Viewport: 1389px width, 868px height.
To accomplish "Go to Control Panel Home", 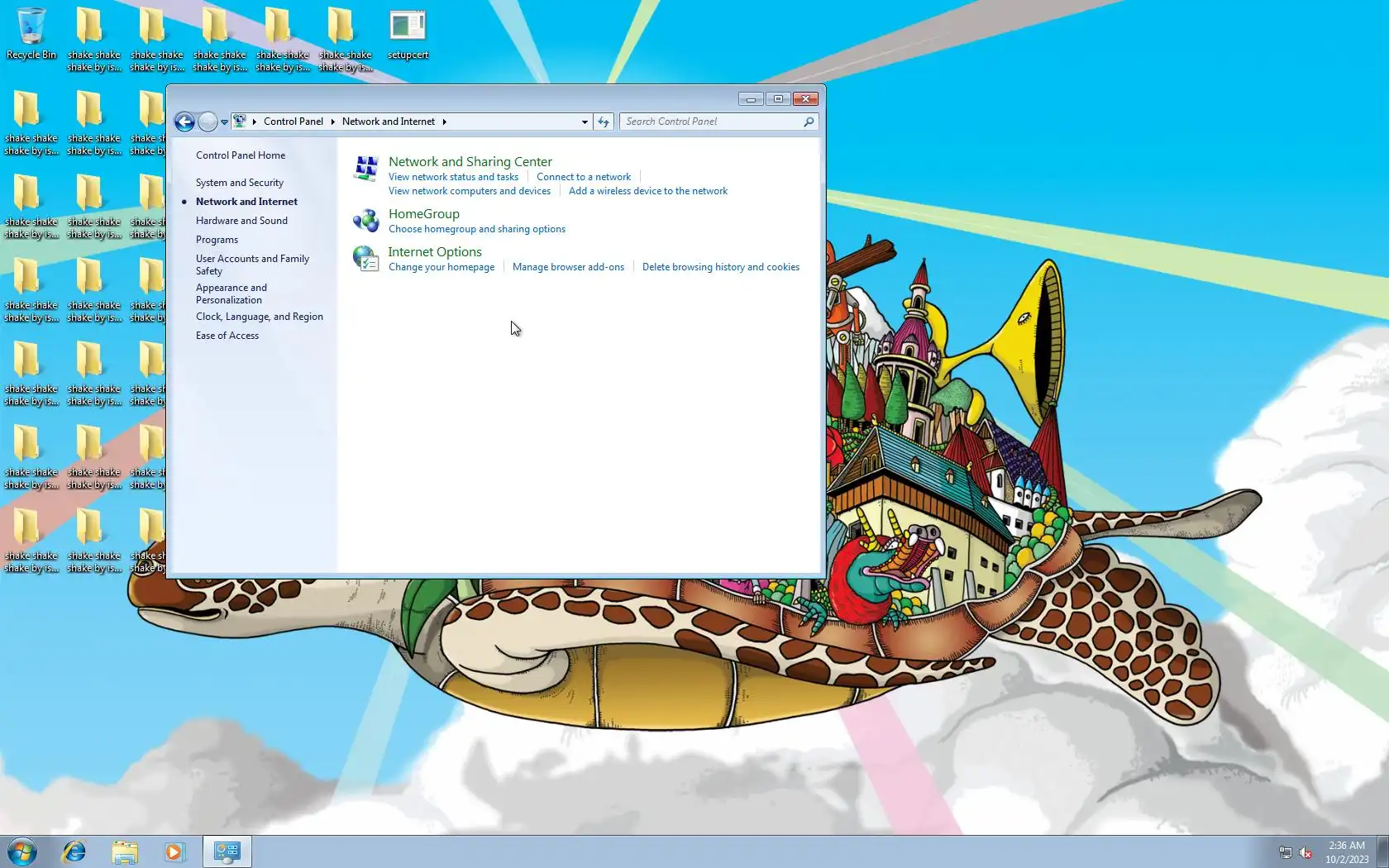I will (x=241, y=155).
